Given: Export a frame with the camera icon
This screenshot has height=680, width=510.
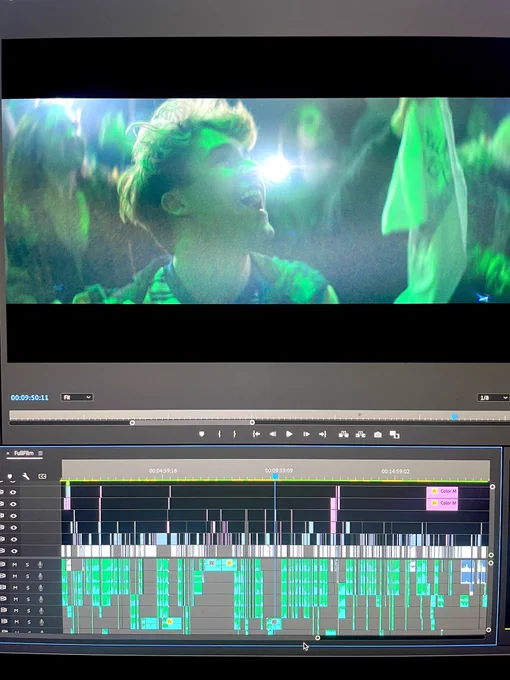Looking at the screenshot, I should click(x=378, y=435).
